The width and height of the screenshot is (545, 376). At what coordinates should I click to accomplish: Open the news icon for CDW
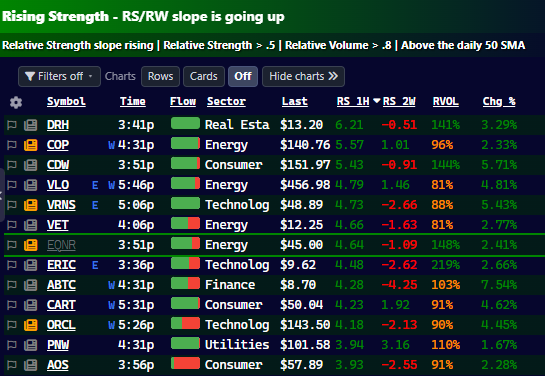pos(31,165)
